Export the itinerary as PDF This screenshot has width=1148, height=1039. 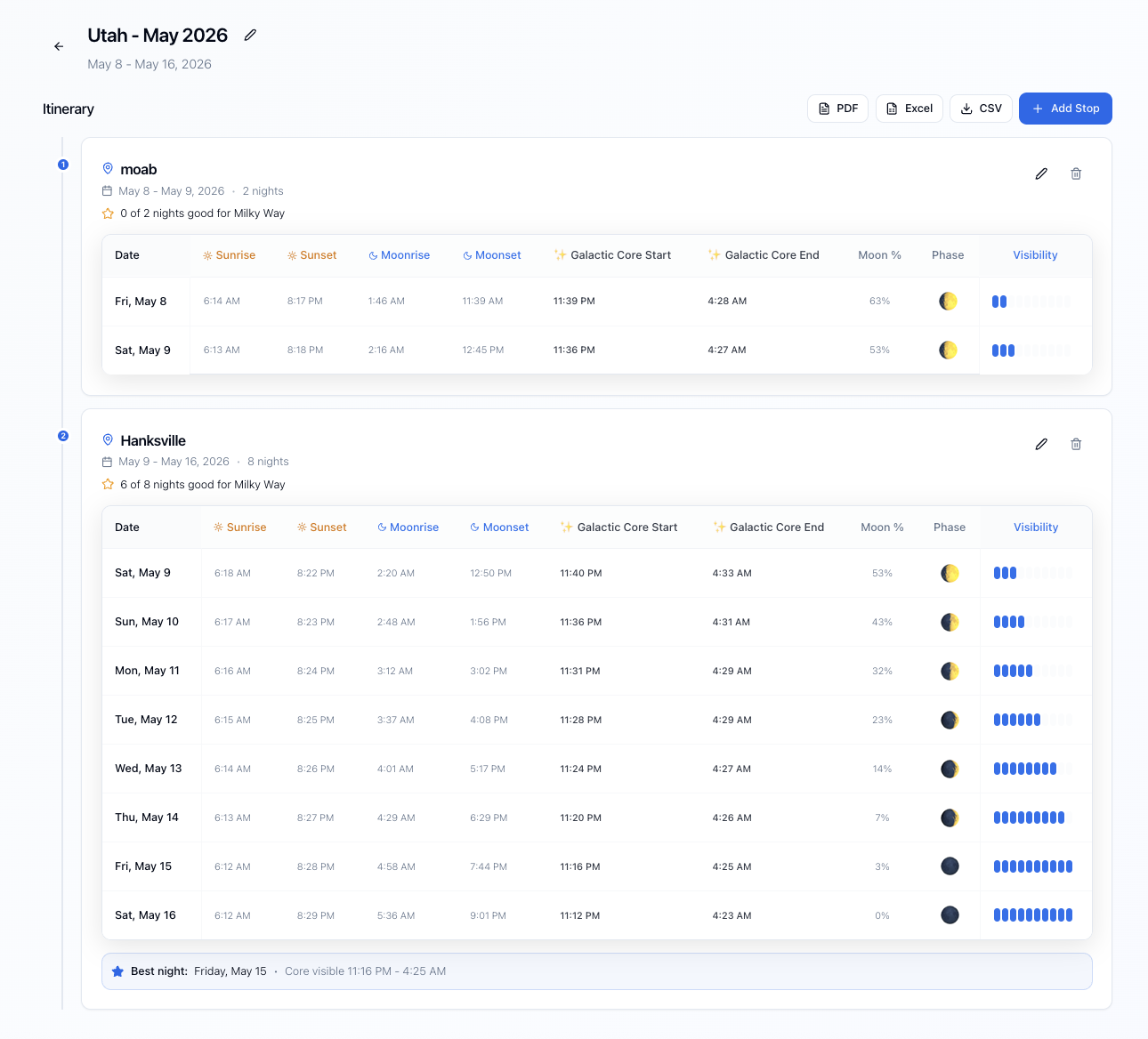(x=837, y=108)
